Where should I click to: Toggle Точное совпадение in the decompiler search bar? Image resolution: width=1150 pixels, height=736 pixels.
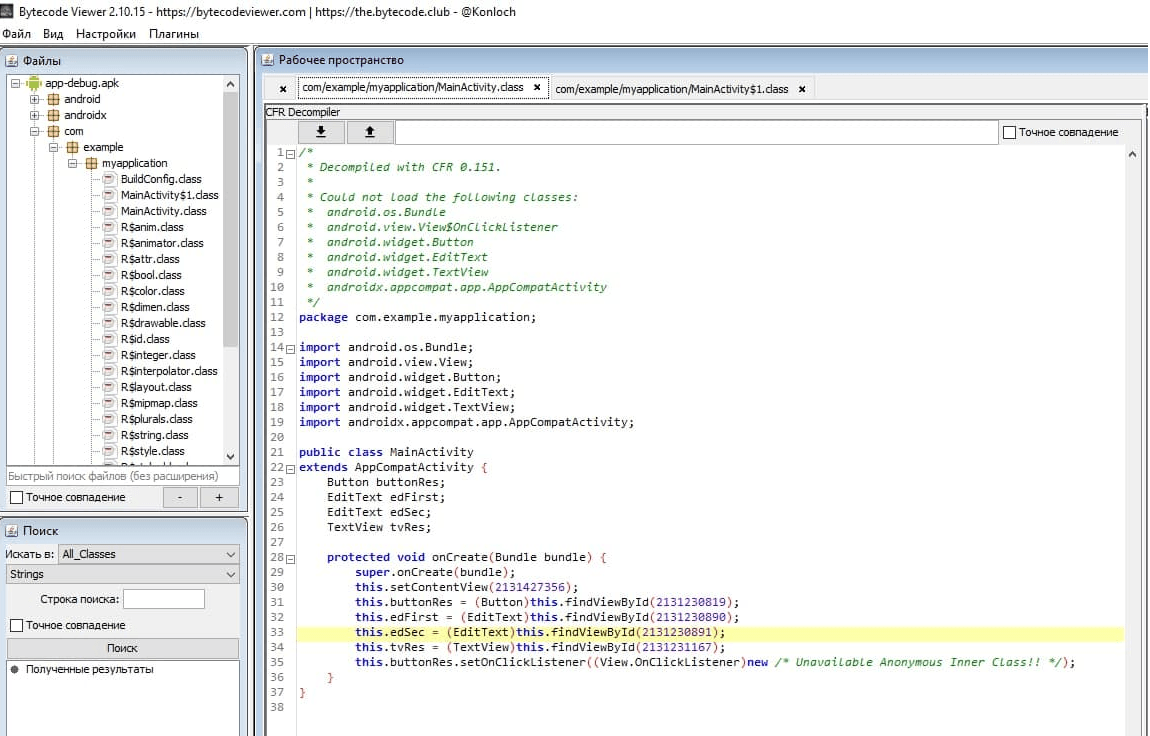[1009, 133]
